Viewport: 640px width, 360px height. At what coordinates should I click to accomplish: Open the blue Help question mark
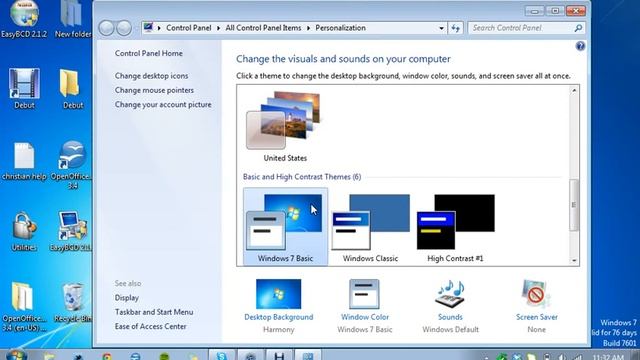(x=580, y=46)
